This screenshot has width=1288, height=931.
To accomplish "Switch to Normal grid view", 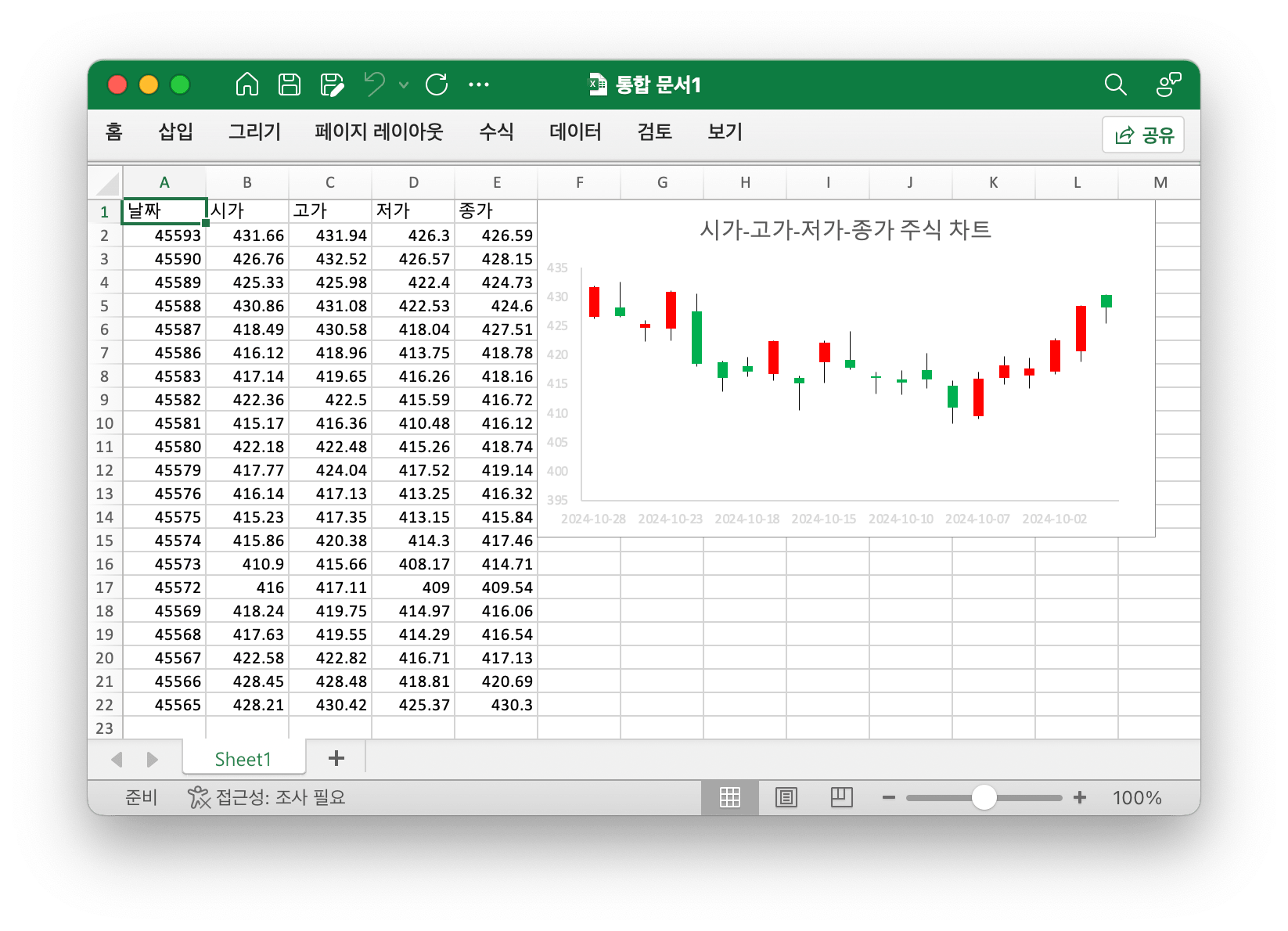I will 729,797.
